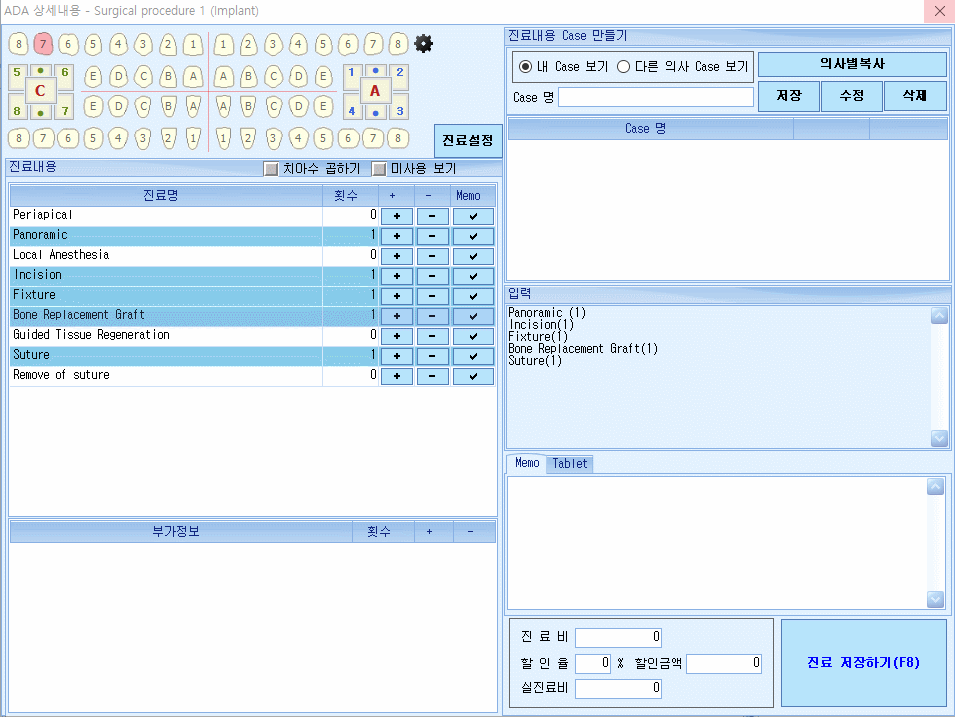This screenshot has height=717, width=955.
Task: Toggle 치아수 곱하기 checkbox
Action: 271,169
